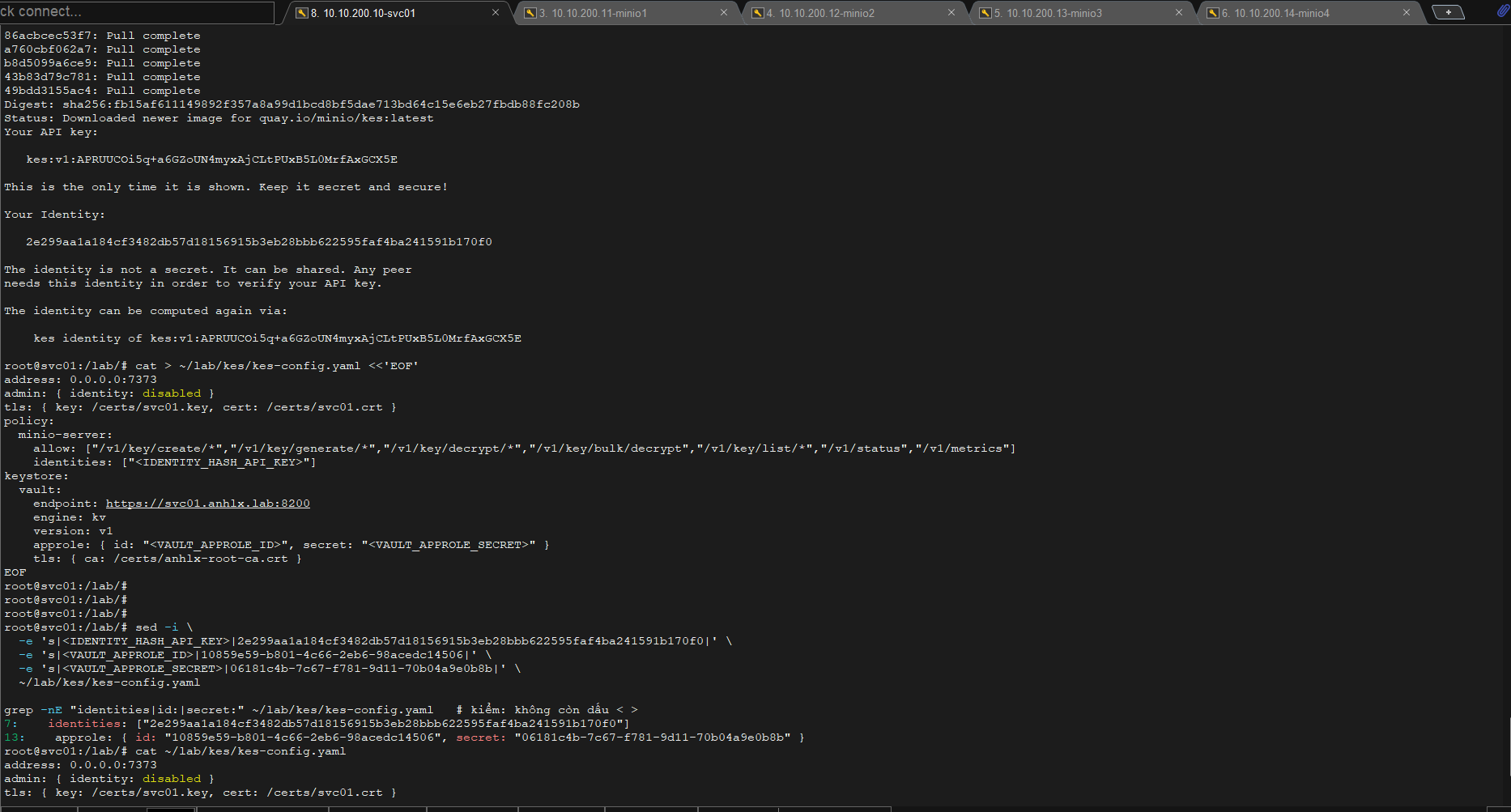
Task: Click the 'kes identity of kes:v1' line
Action: click(x=277, y=338)
